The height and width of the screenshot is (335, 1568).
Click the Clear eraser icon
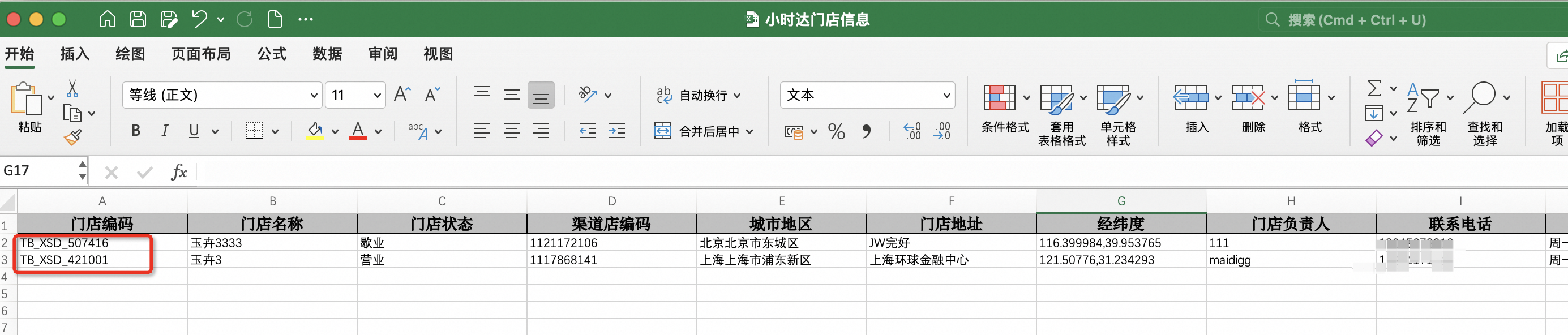point(1374,139)
